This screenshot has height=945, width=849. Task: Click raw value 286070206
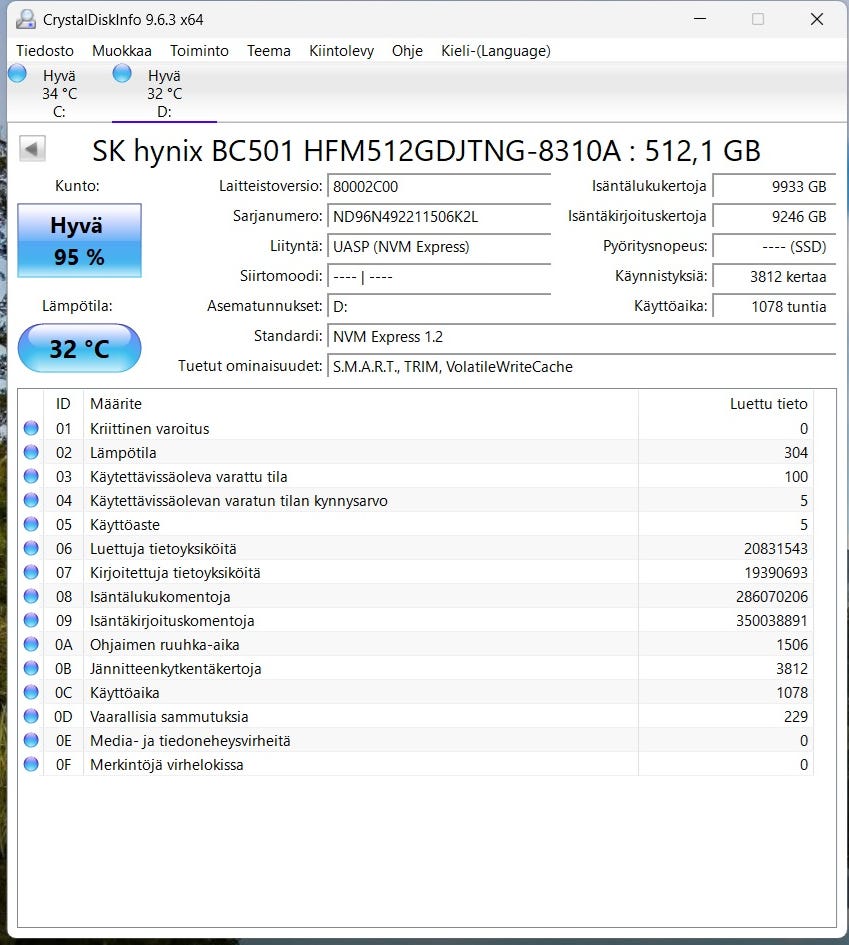772,597
